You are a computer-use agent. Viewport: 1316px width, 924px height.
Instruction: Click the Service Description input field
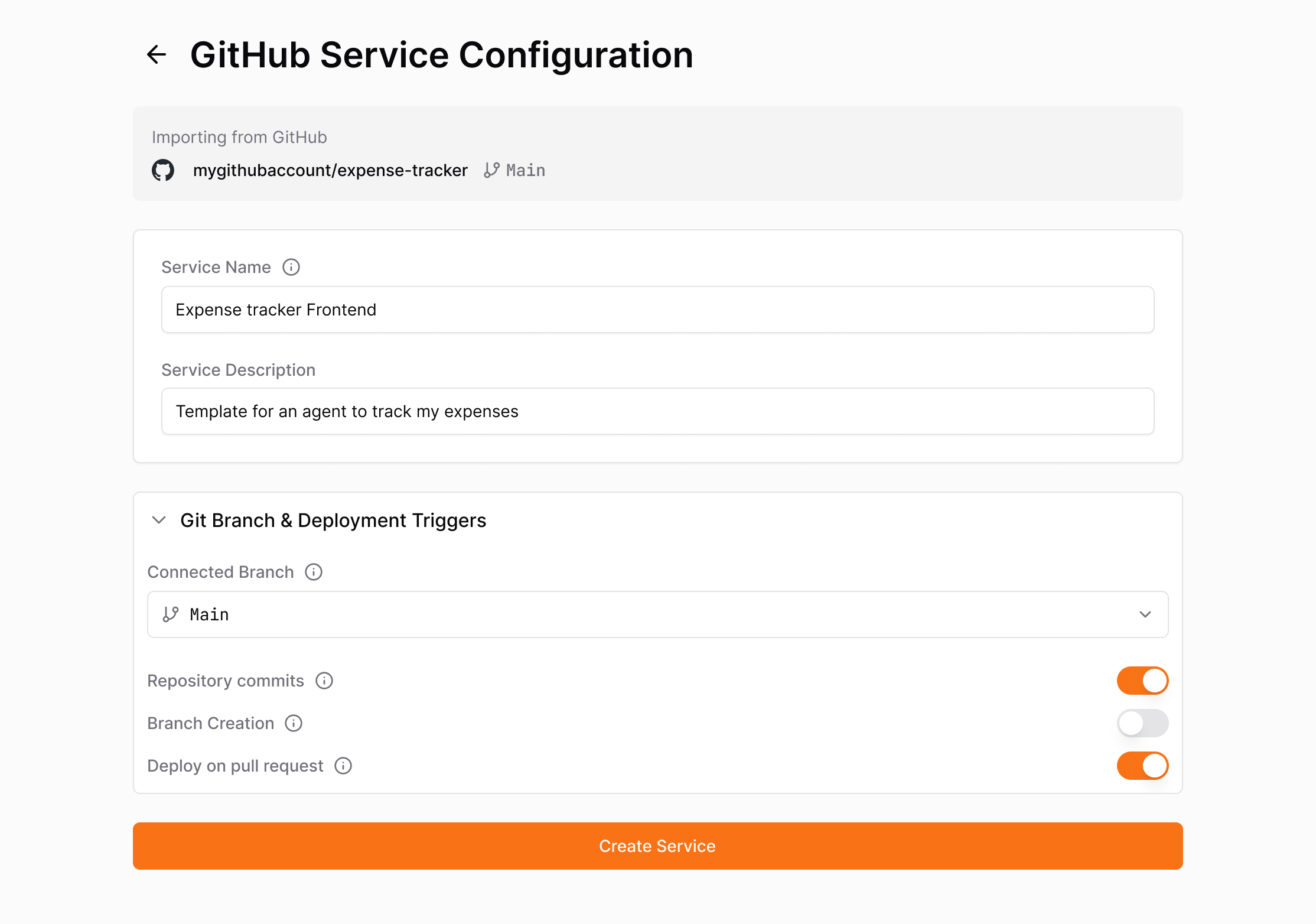(657, 411)
